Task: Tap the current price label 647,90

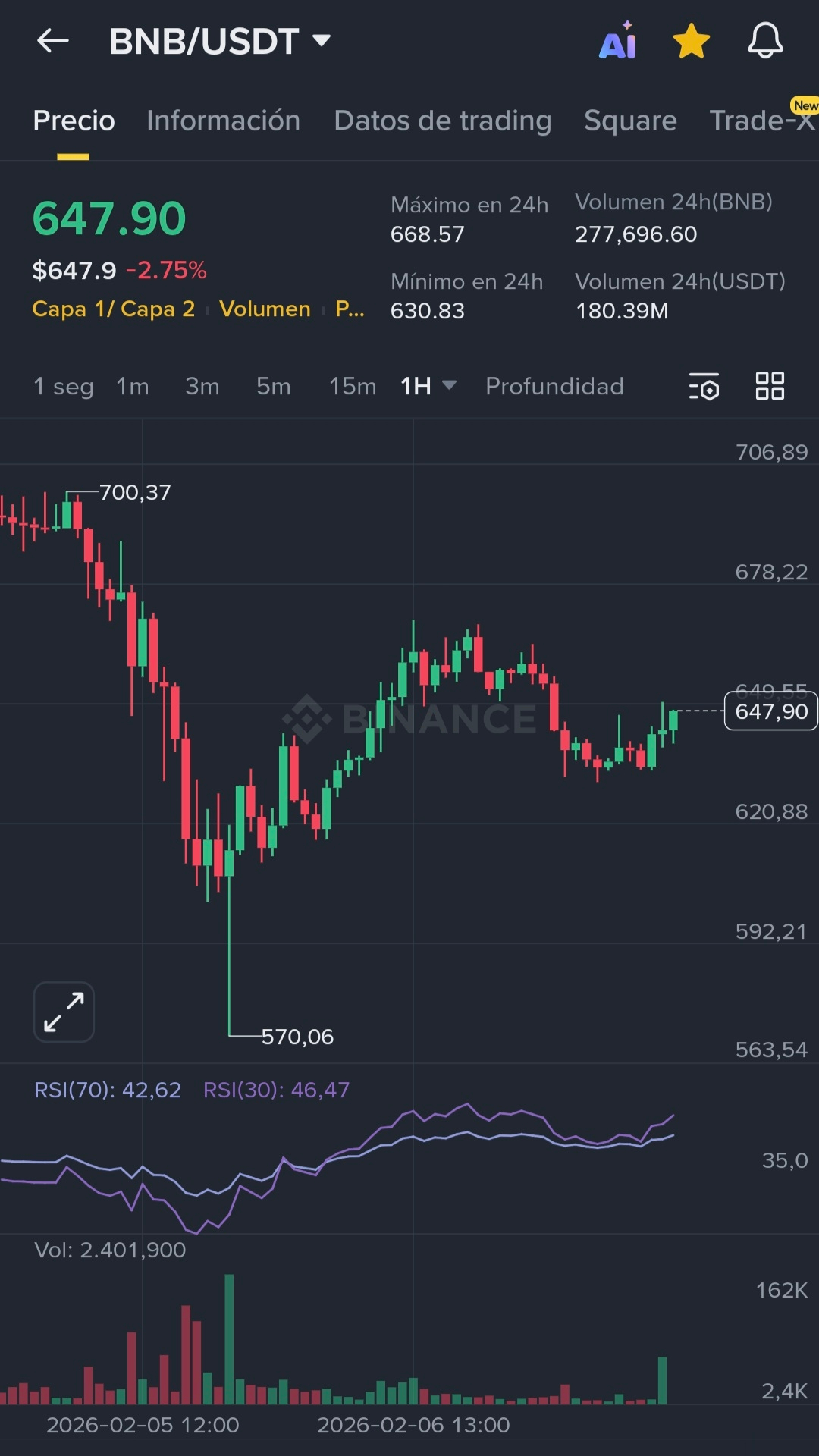Action: (770, 711)
